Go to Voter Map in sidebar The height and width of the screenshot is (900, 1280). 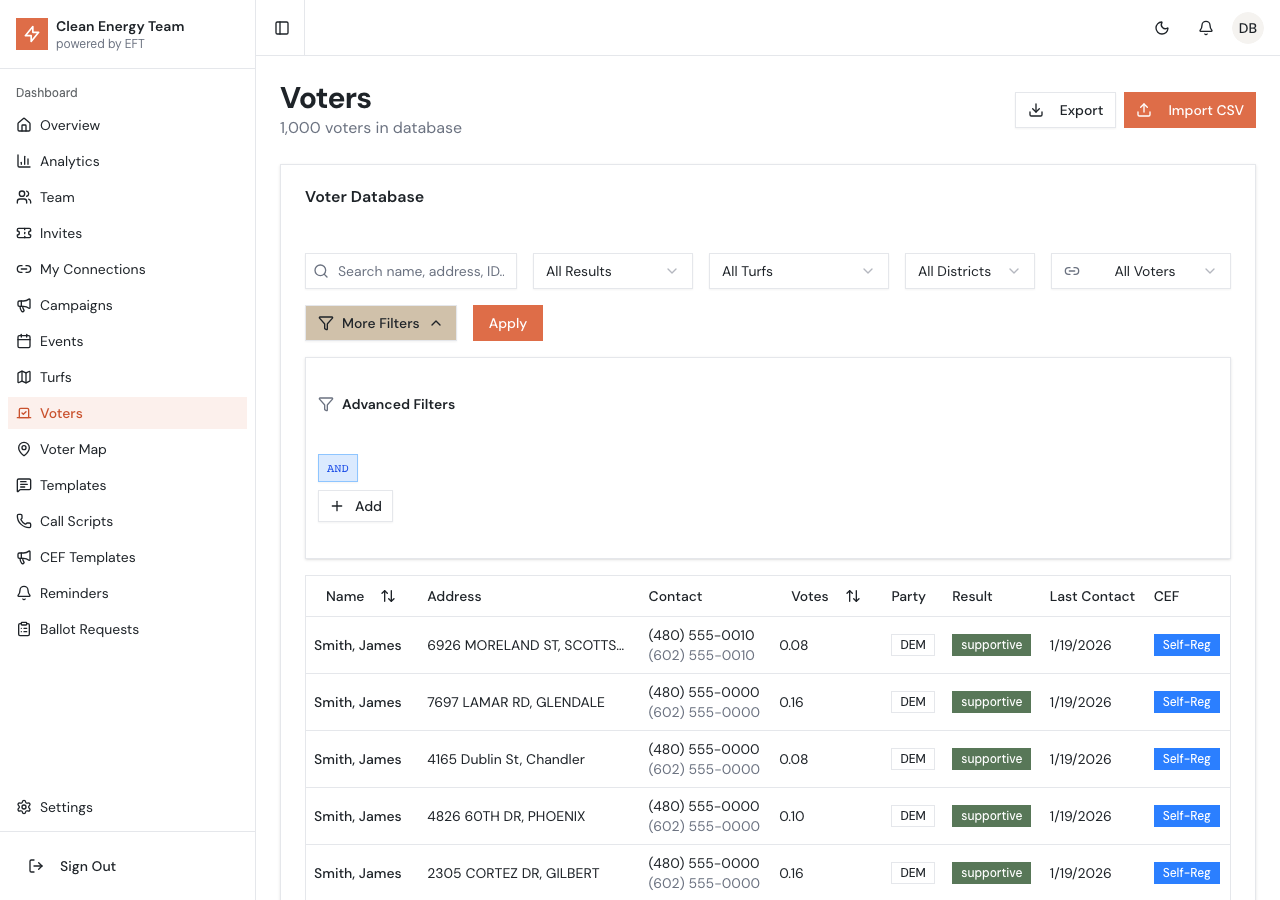click(73, 449)
